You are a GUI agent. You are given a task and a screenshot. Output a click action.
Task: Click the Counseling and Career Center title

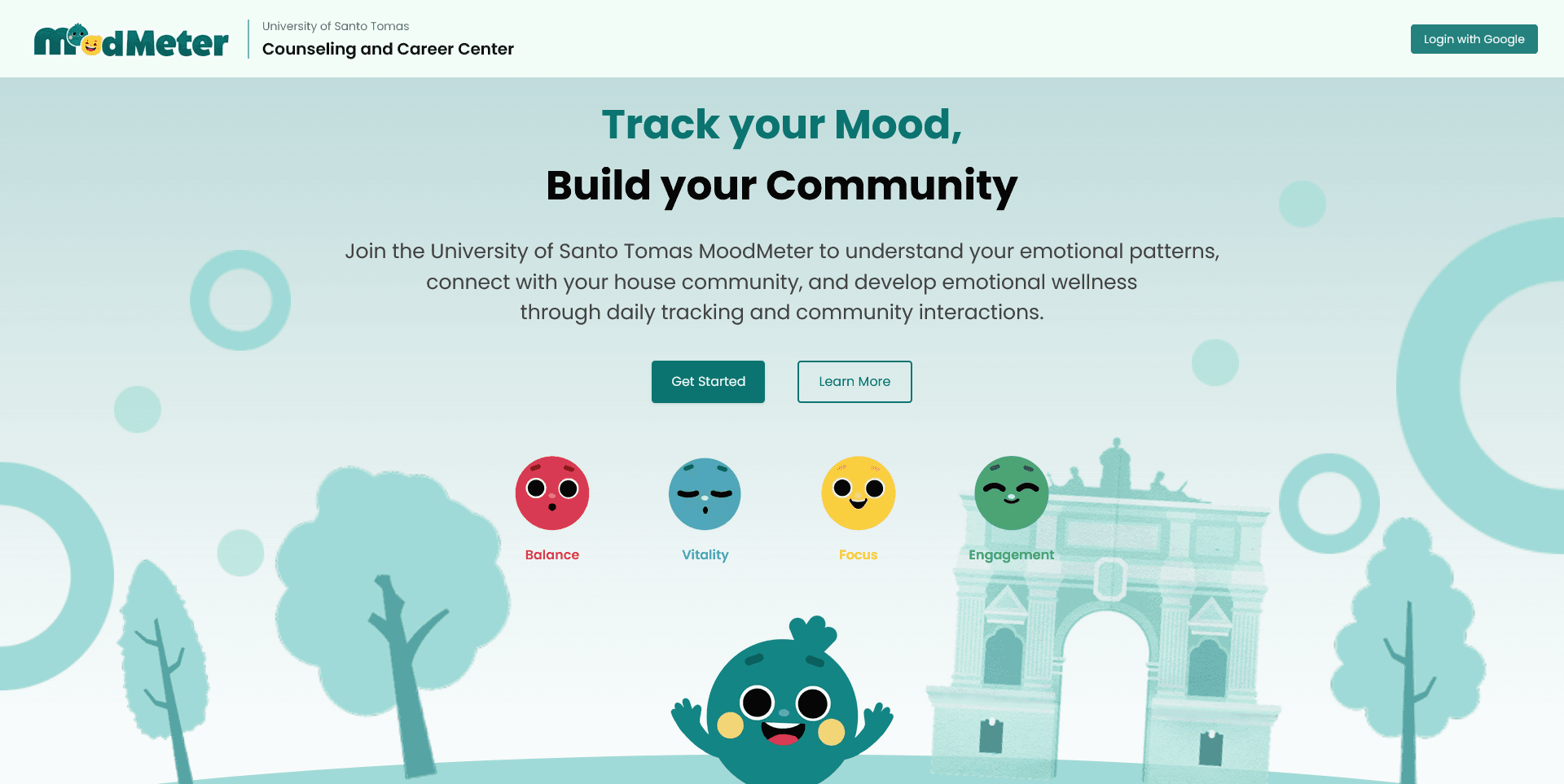388,49
